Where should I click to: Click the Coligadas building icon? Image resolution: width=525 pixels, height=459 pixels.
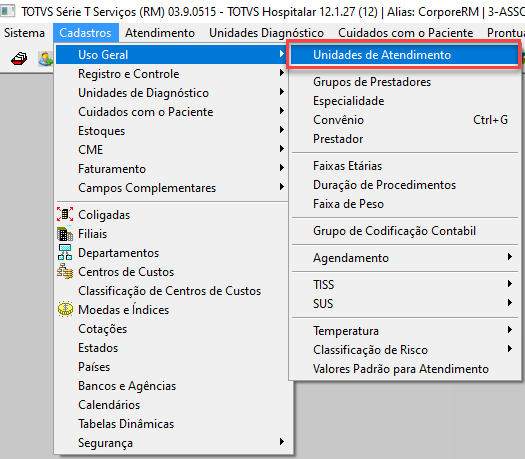click(x=65, y=214)
